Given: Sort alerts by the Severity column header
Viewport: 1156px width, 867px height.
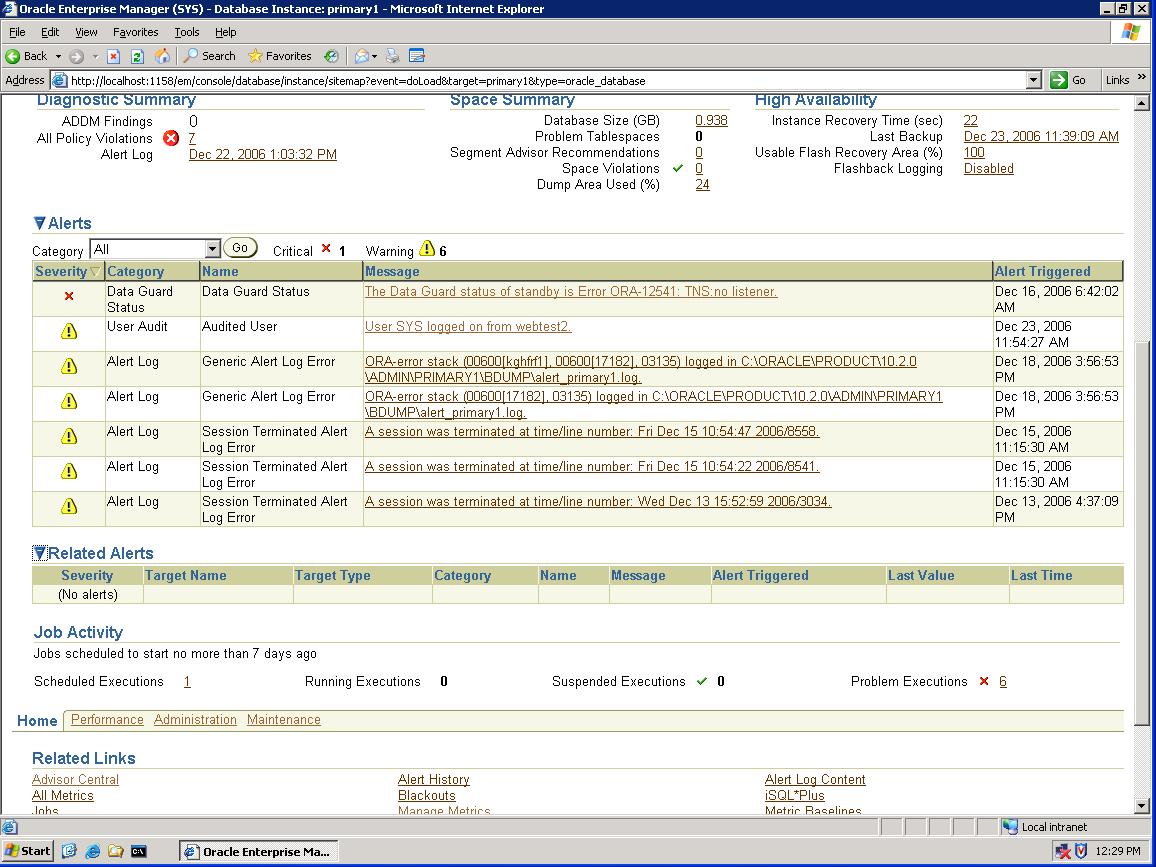Looking at the screenshot, I should (68, 271).
